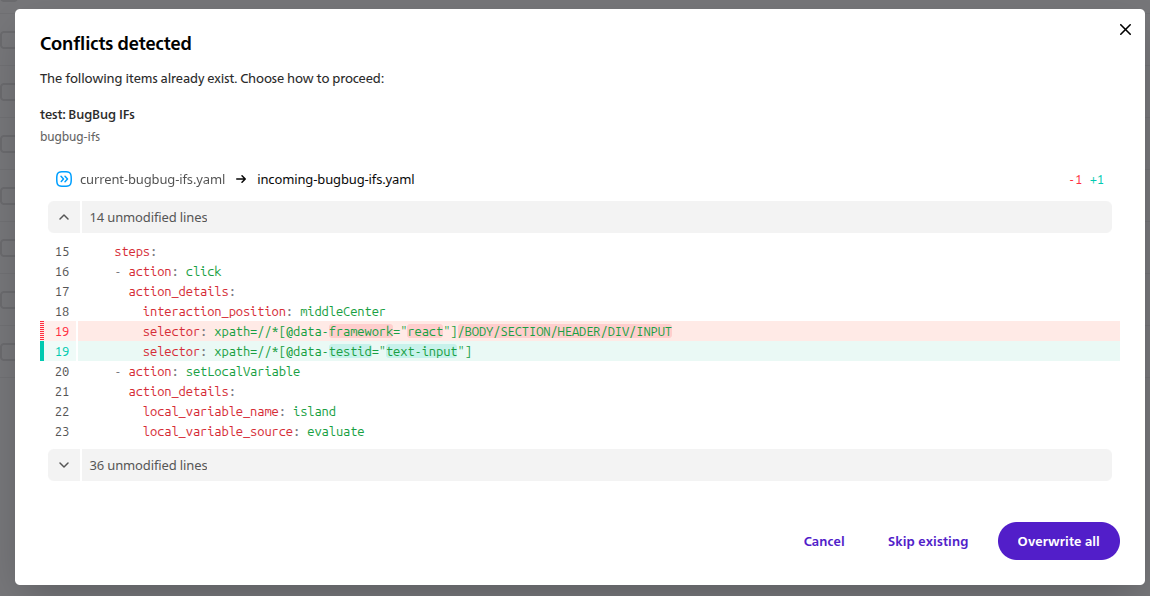This screenshot has width=1150, height=596.
Task: Click line number 17 in gutter
Action: [x=62, y=291]
